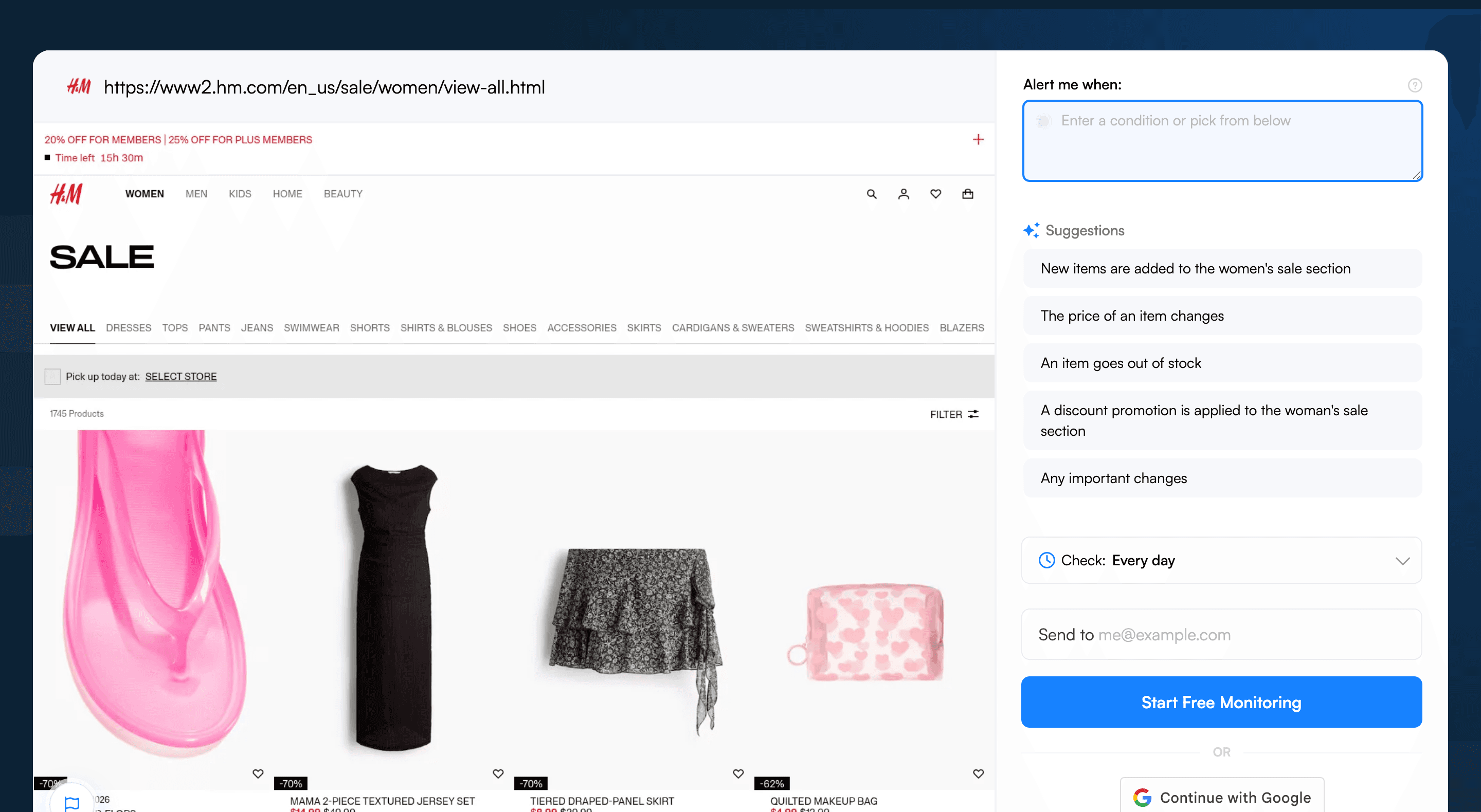Switch to the SHORTS tab
The height and width of the screenshot is (812, 1481).
point(370,328)
